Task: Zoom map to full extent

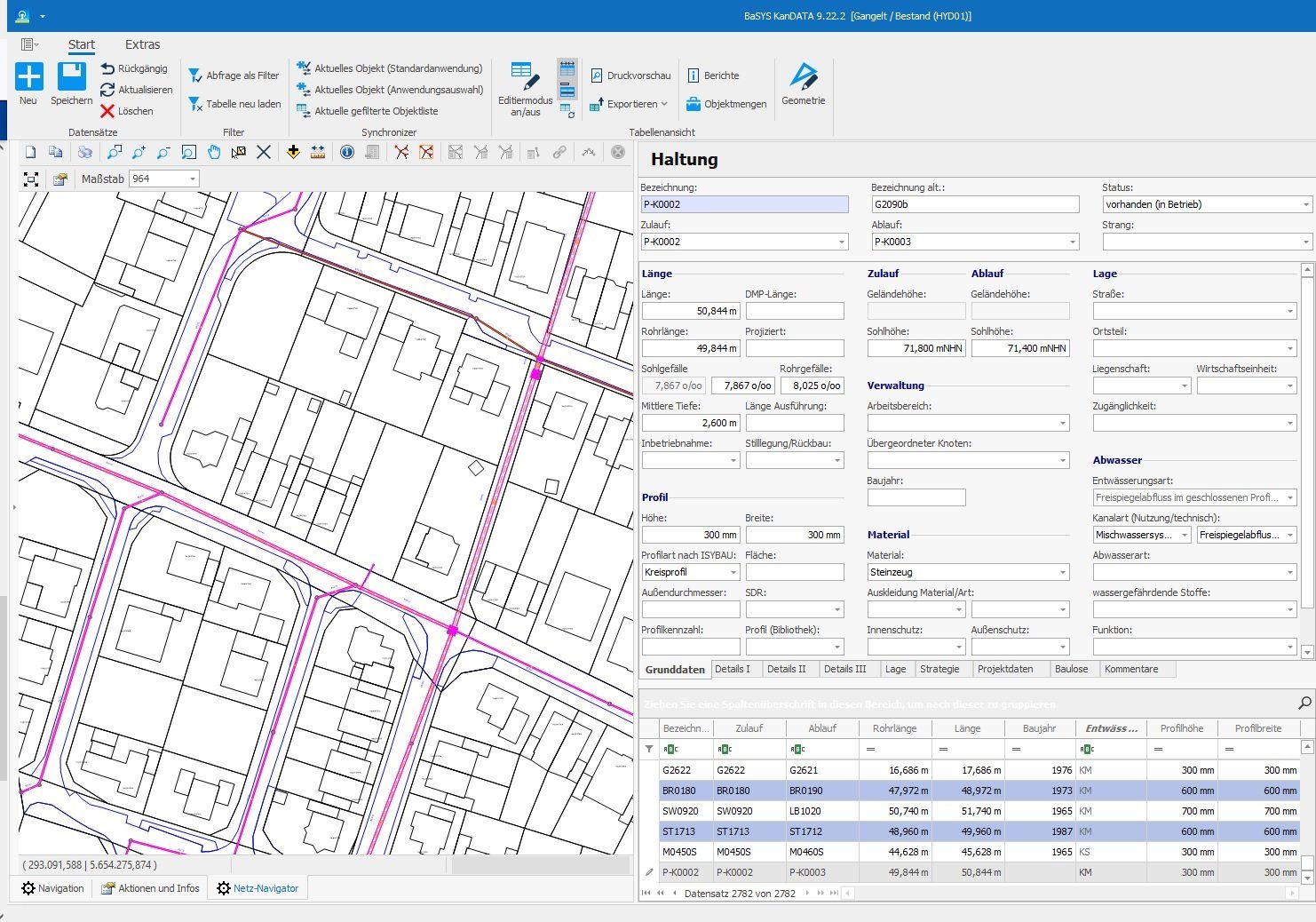Action: click(31, 179)
